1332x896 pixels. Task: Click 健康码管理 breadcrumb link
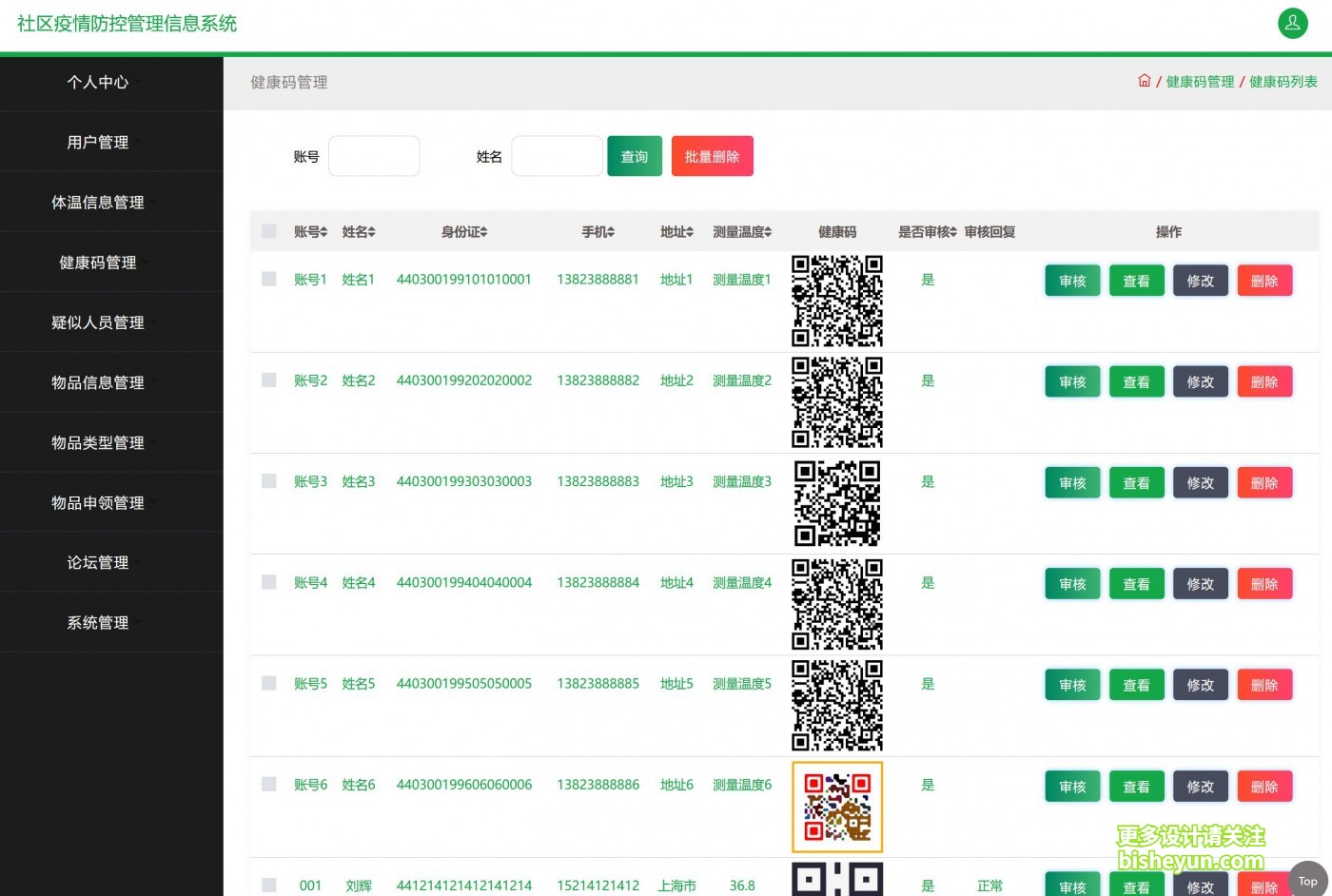[x=1200, y=82]
